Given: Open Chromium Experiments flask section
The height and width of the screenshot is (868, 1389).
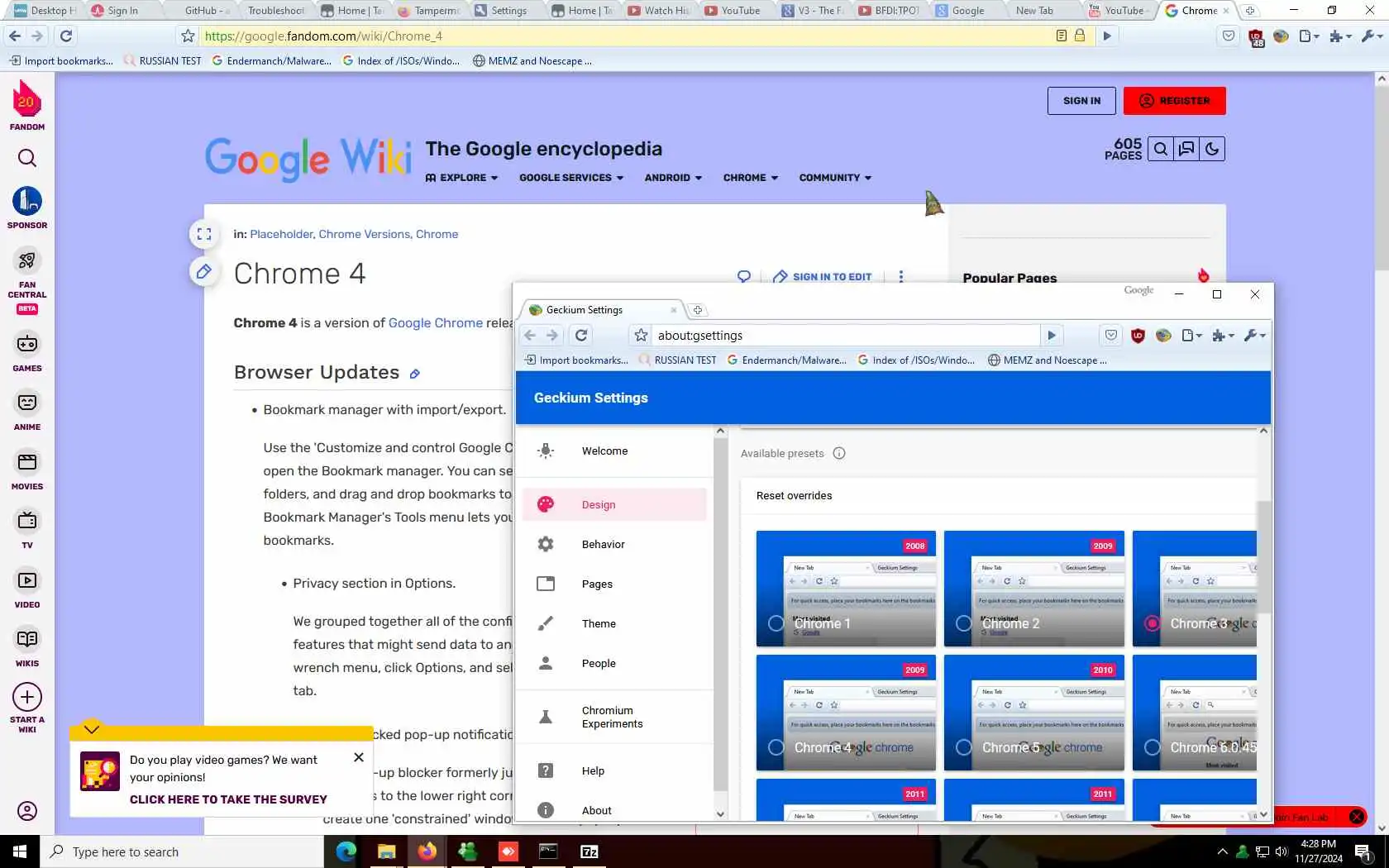Looking at the screenshot, I should pos(614,718).
